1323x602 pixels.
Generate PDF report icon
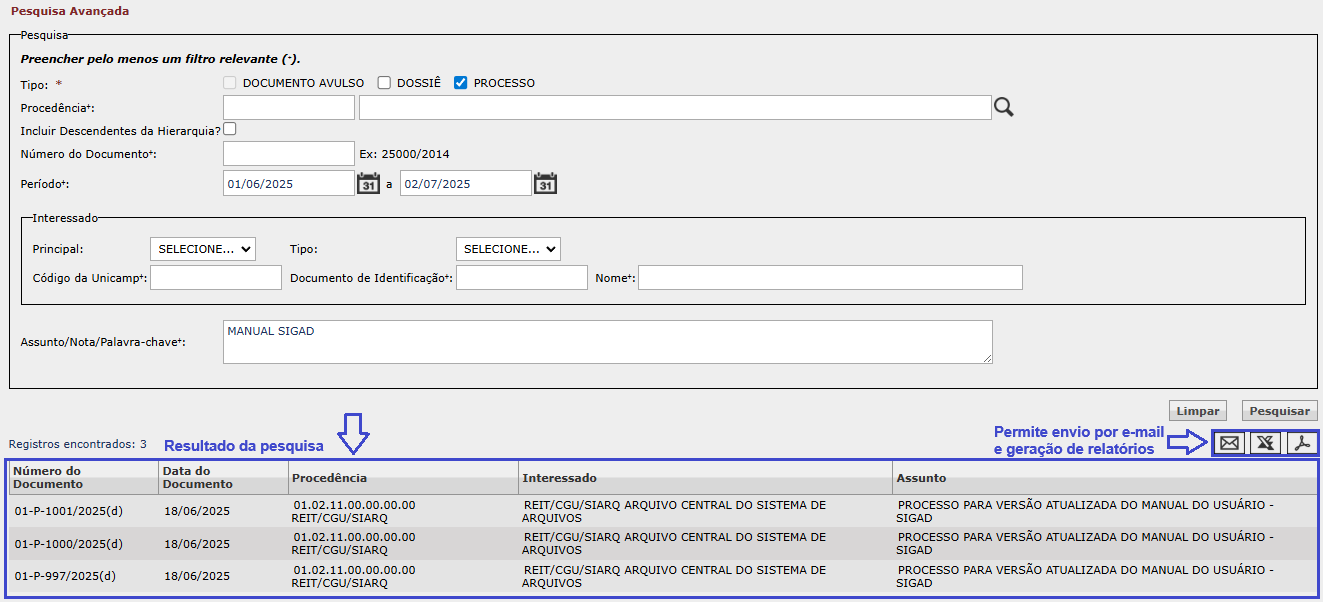(x=1301, y=443)
